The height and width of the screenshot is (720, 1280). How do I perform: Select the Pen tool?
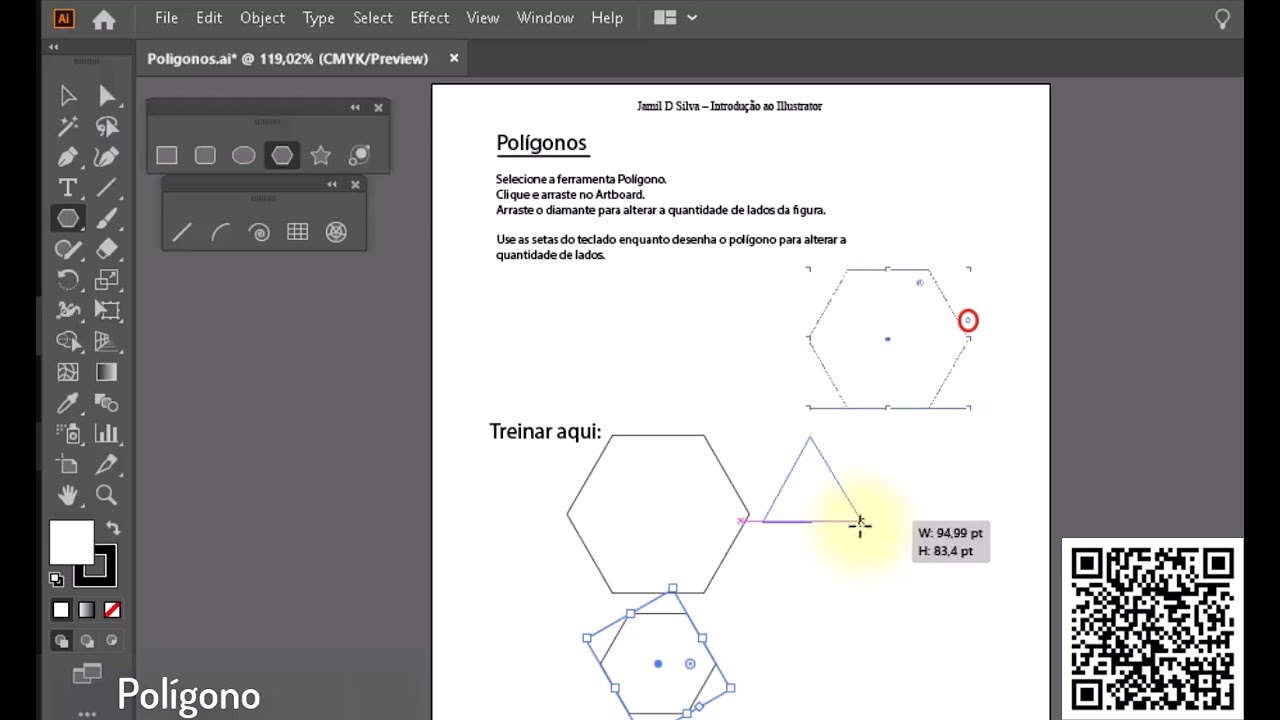click(68, 157)
